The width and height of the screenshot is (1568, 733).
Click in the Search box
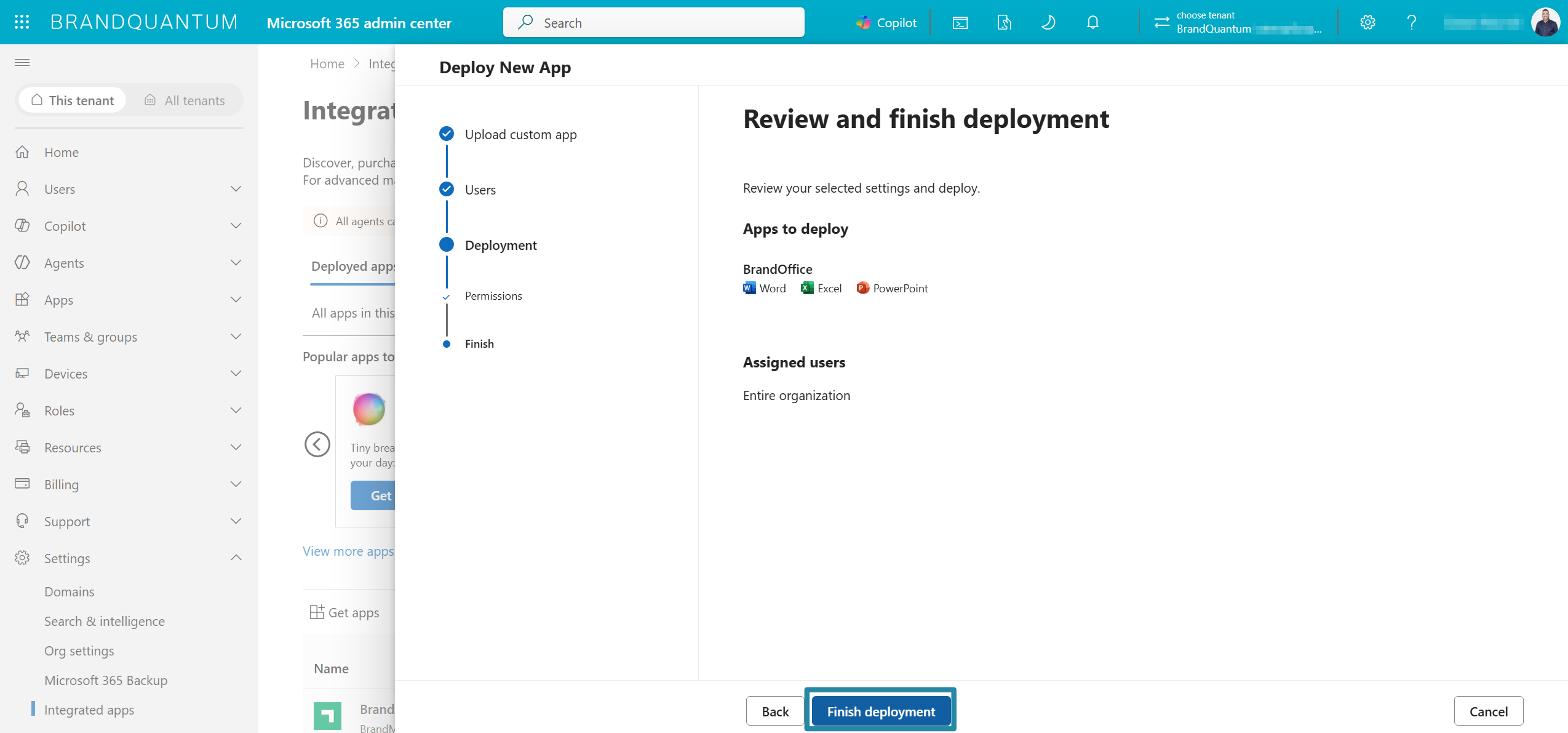tap(653, 23)
